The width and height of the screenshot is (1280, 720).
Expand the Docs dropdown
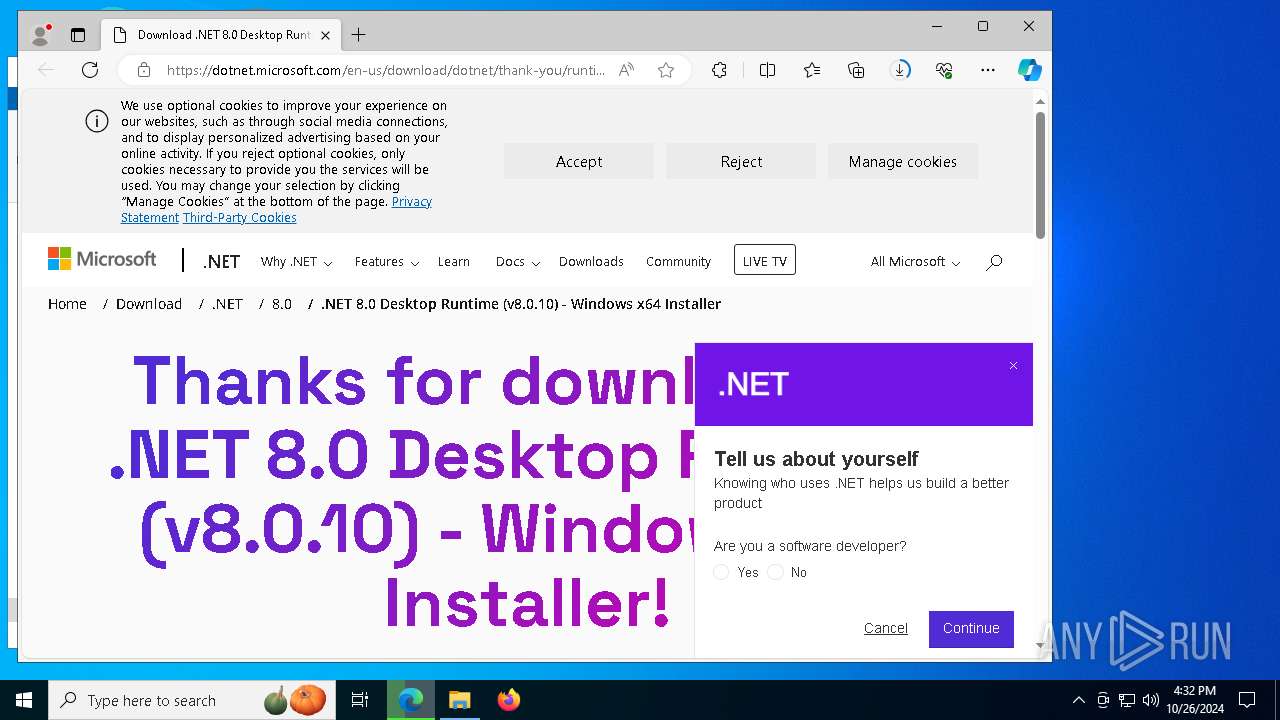(x=518, y=261)
